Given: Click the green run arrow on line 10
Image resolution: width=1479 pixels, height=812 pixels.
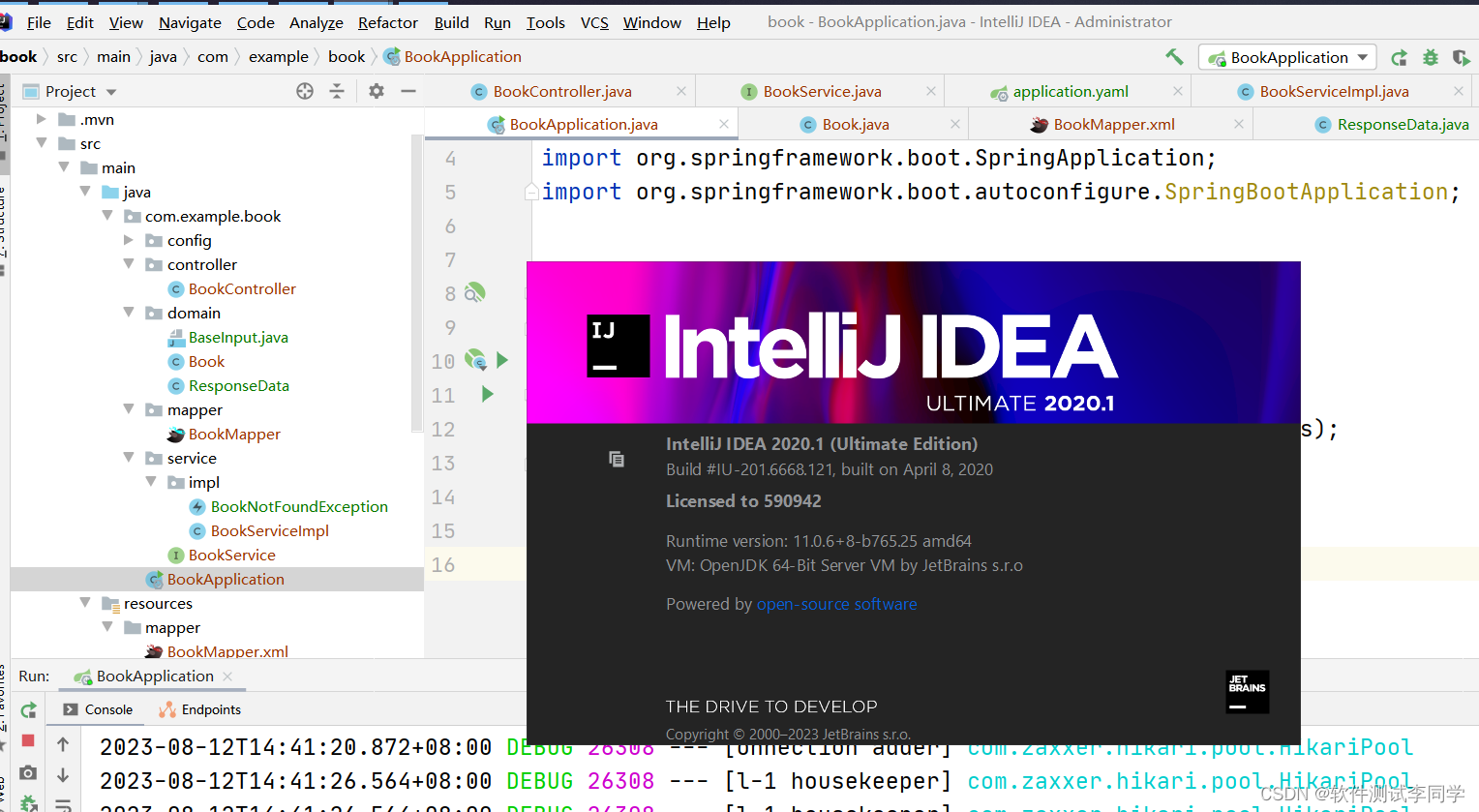Looking at the screenshot, I should tap(502, 360).
